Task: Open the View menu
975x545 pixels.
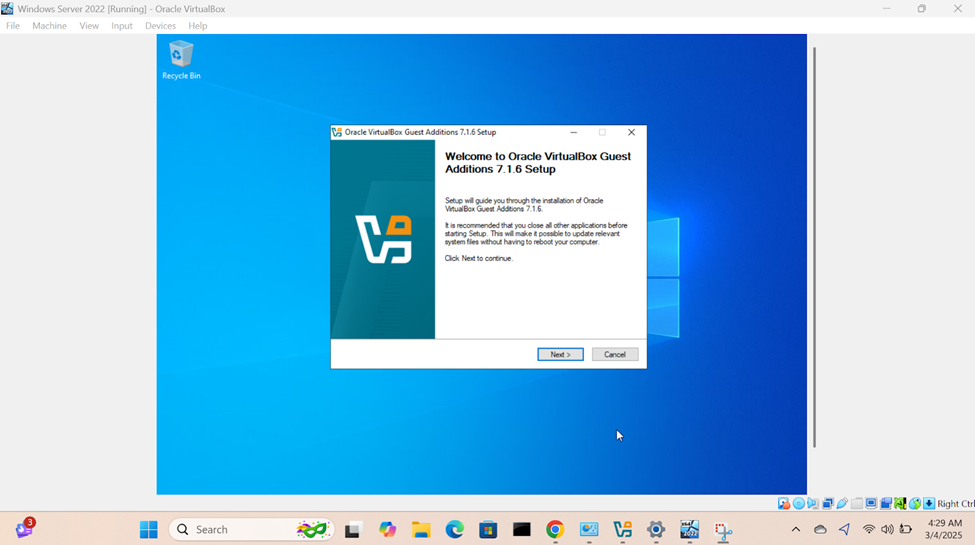Action: (89, 26)
